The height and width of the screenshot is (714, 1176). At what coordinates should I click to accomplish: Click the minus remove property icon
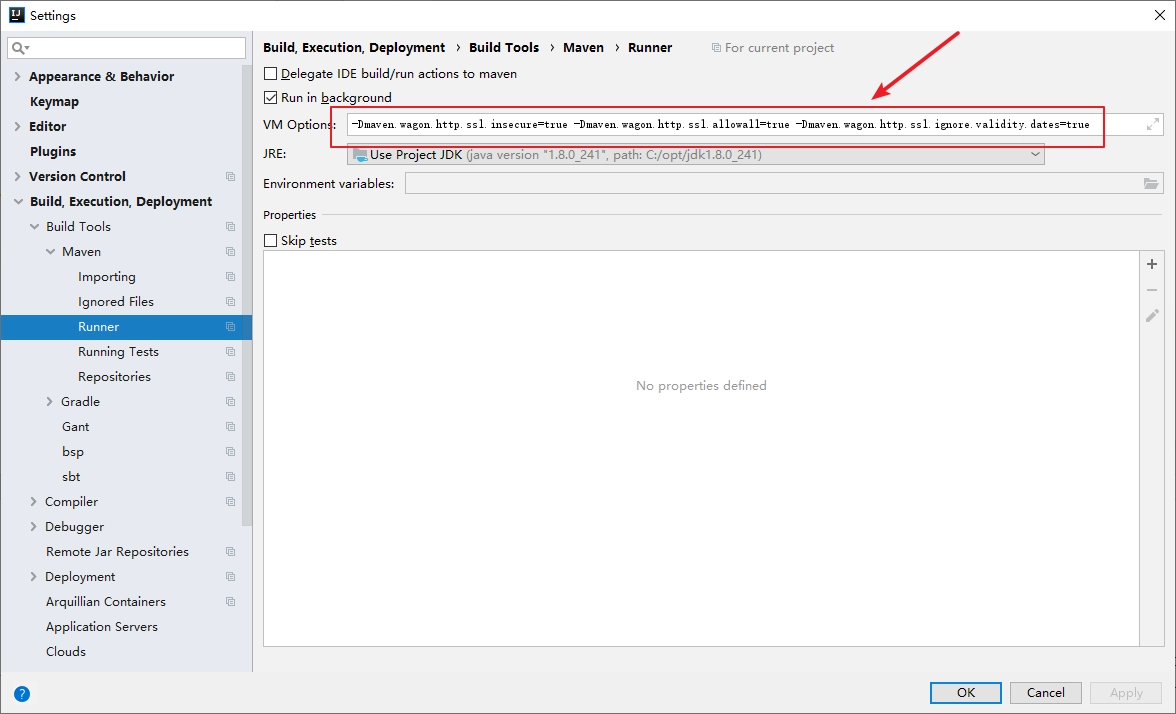click(x=1152, y=290)
